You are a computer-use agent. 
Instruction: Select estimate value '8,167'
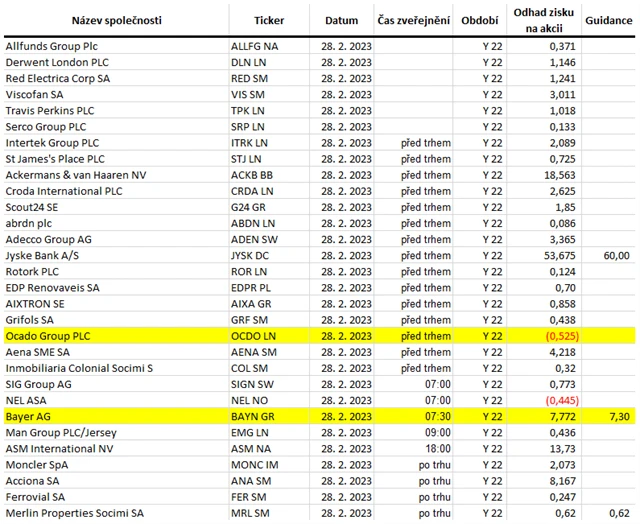coord(562,482)
